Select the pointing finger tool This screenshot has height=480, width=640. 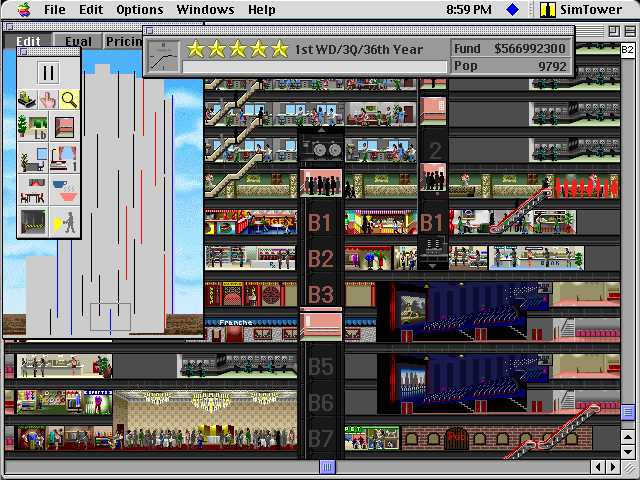click(48, 100)
